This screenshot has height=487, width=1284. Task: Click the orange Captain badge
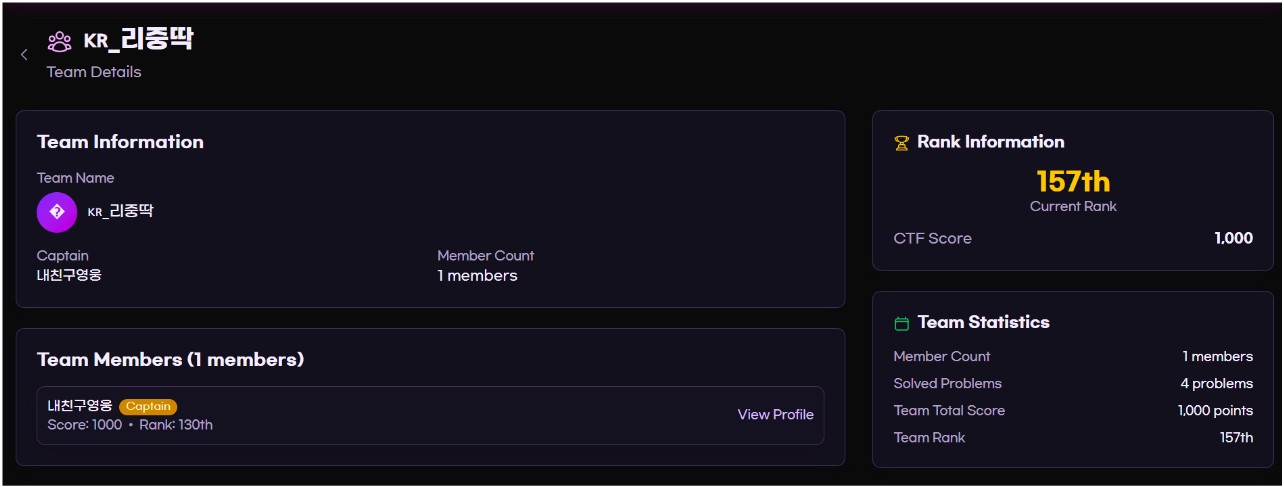[148, 407]
